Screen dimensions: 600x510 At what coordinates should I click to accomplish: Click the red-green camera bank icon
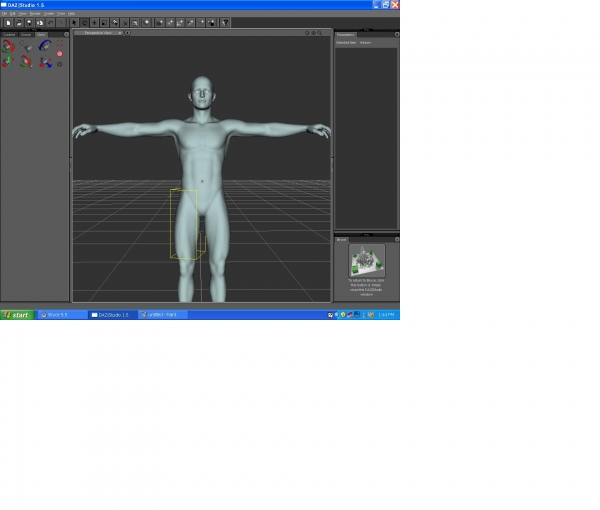(x=26, y=62)
